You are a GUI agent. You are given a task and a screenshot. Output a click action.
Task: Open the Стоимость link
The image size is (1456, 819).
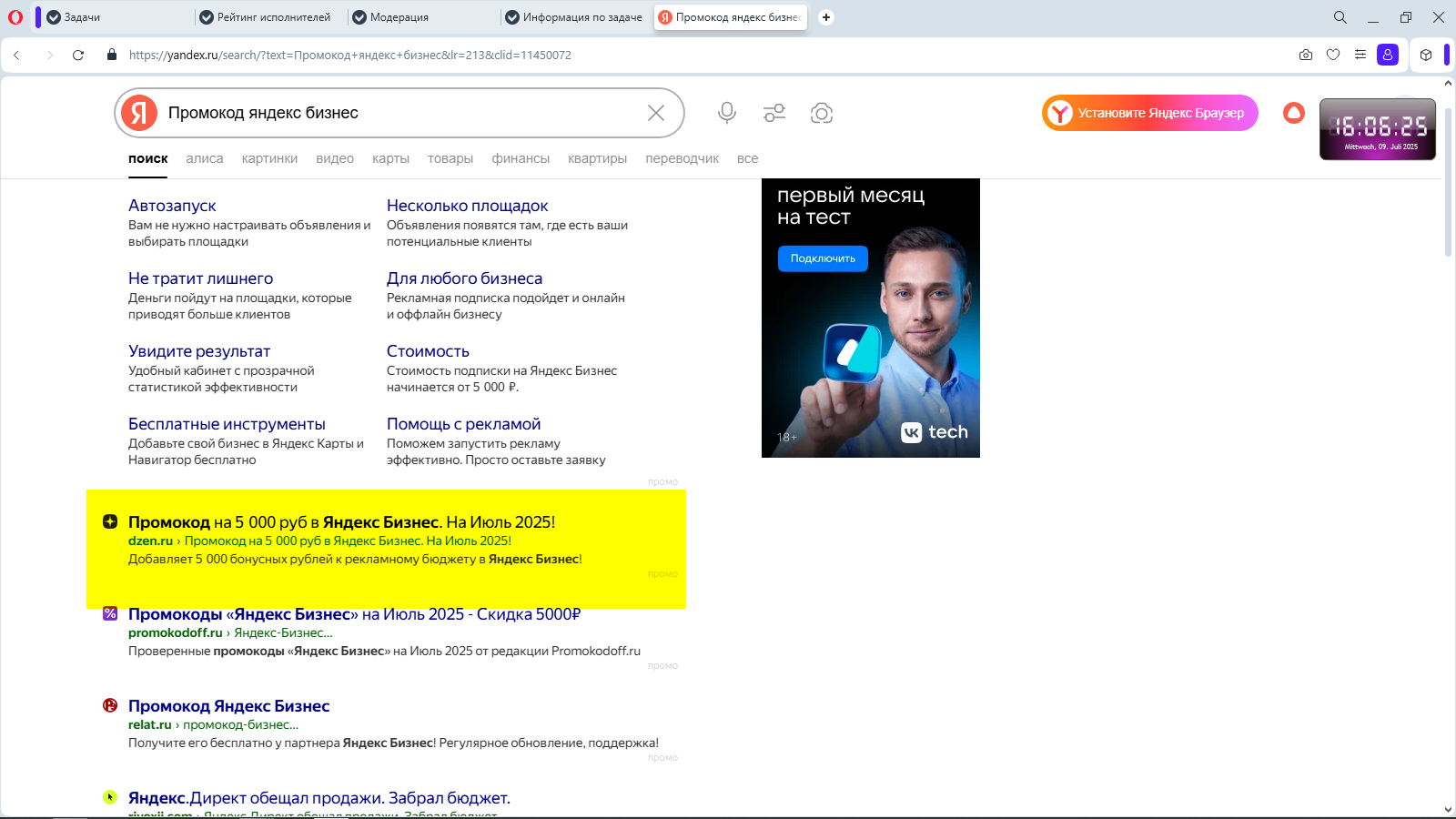pyautogui.click(x=428, y=351)
